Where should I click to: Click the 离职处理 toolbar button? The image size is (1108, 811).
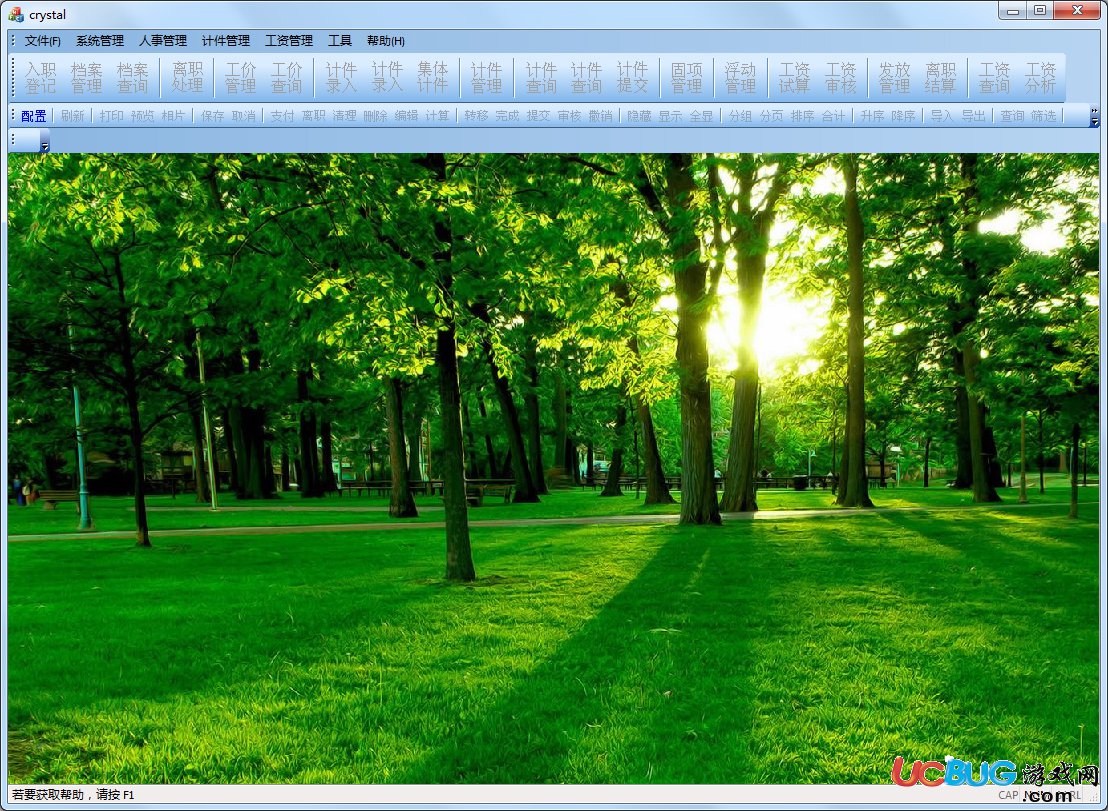point(187,78)
